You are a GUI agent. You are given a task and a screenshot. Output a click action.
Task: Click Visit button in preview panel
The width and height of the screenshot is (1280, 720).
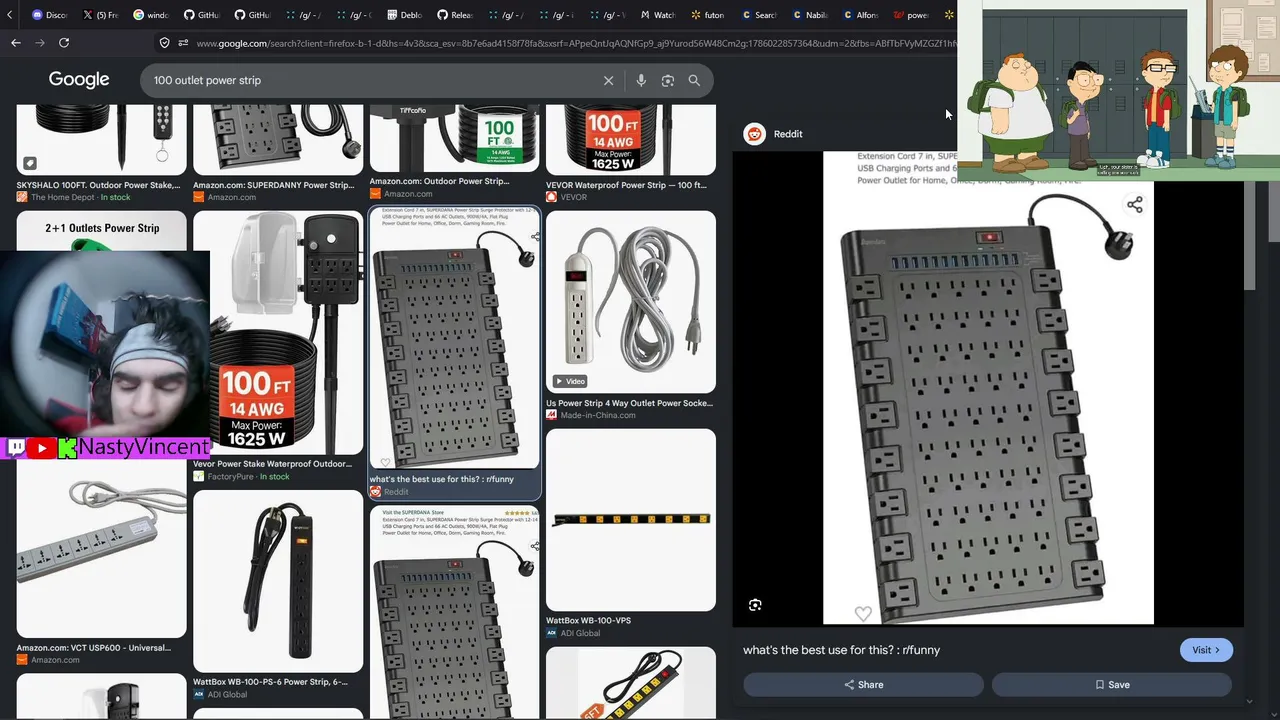pos(1206,650)
